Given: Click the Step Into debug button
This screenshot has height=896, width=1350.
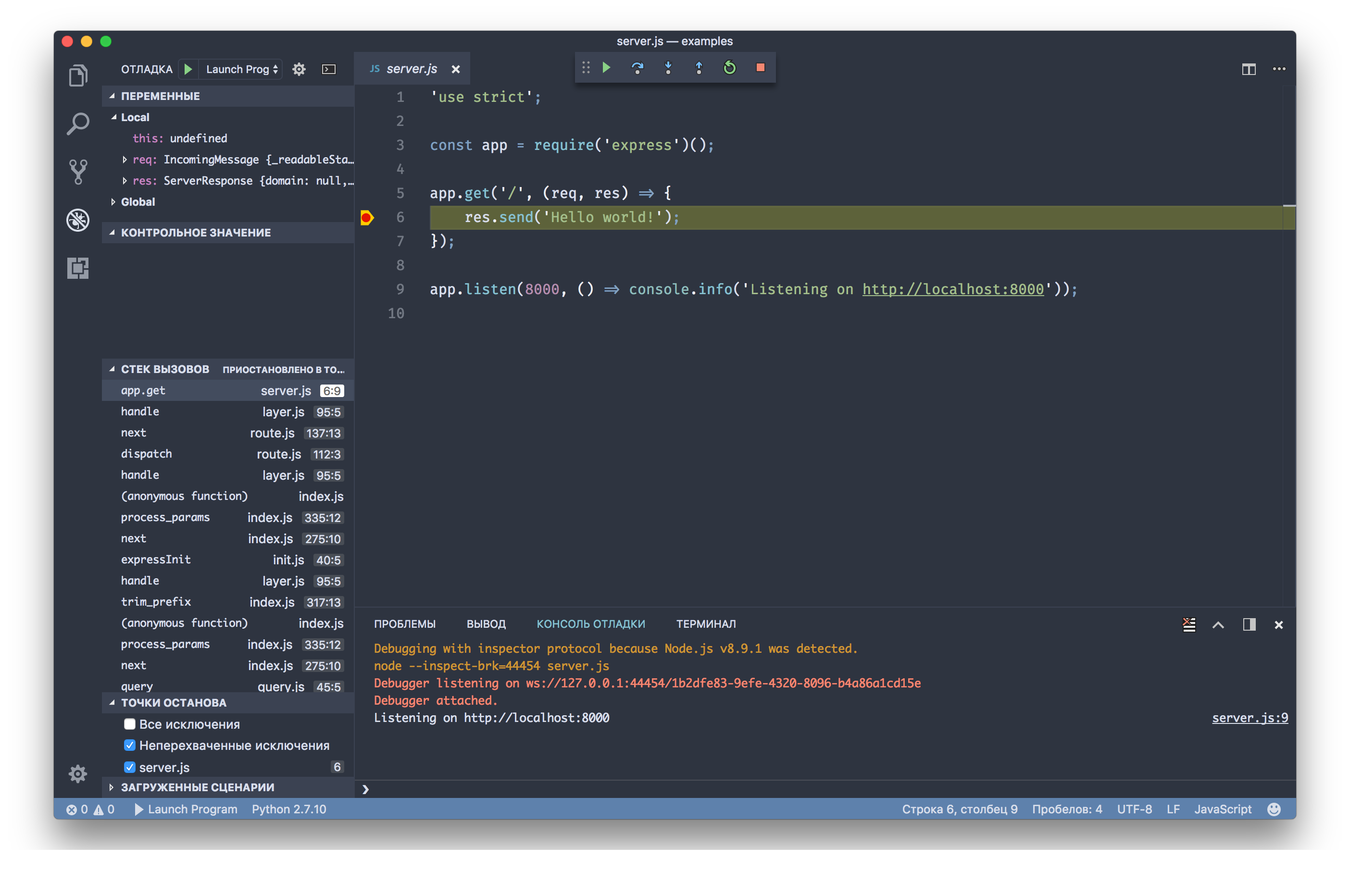Looking at the screenshot, I should coord(668,68).
